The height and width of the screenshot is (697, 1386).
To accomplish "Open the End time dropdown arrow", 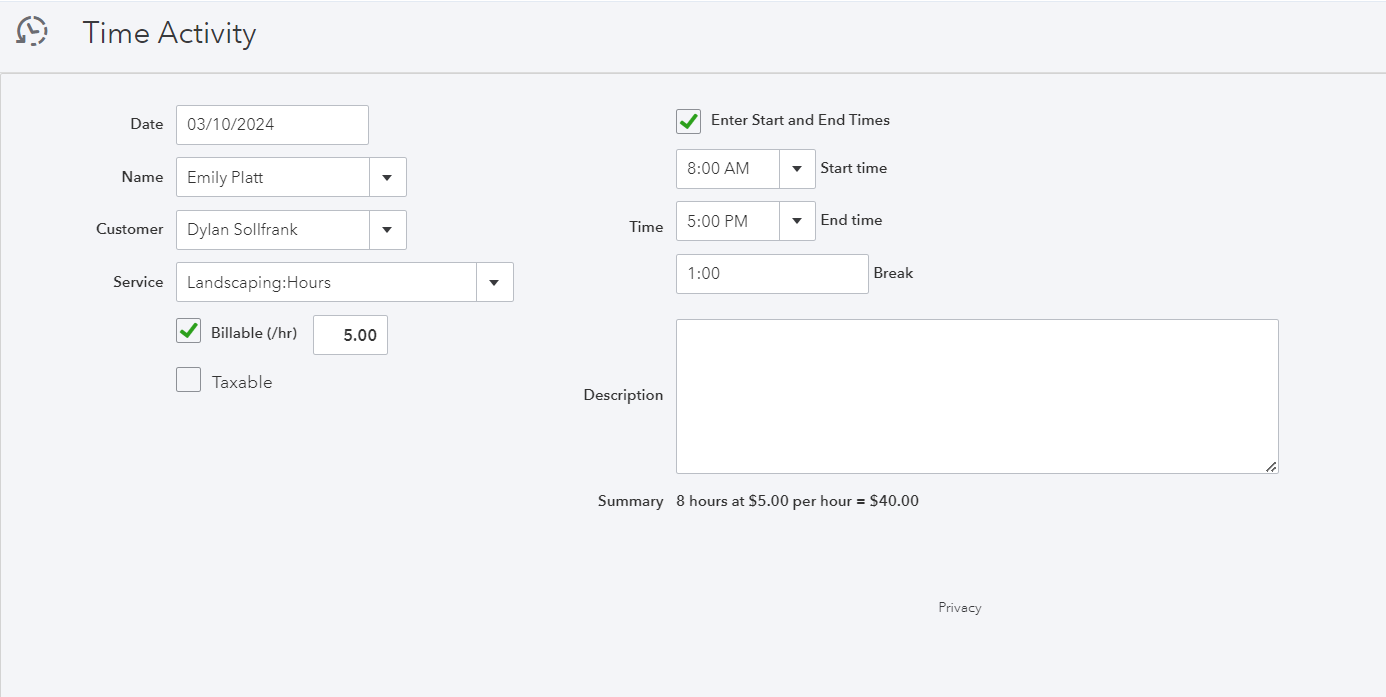I will point(797,221).
